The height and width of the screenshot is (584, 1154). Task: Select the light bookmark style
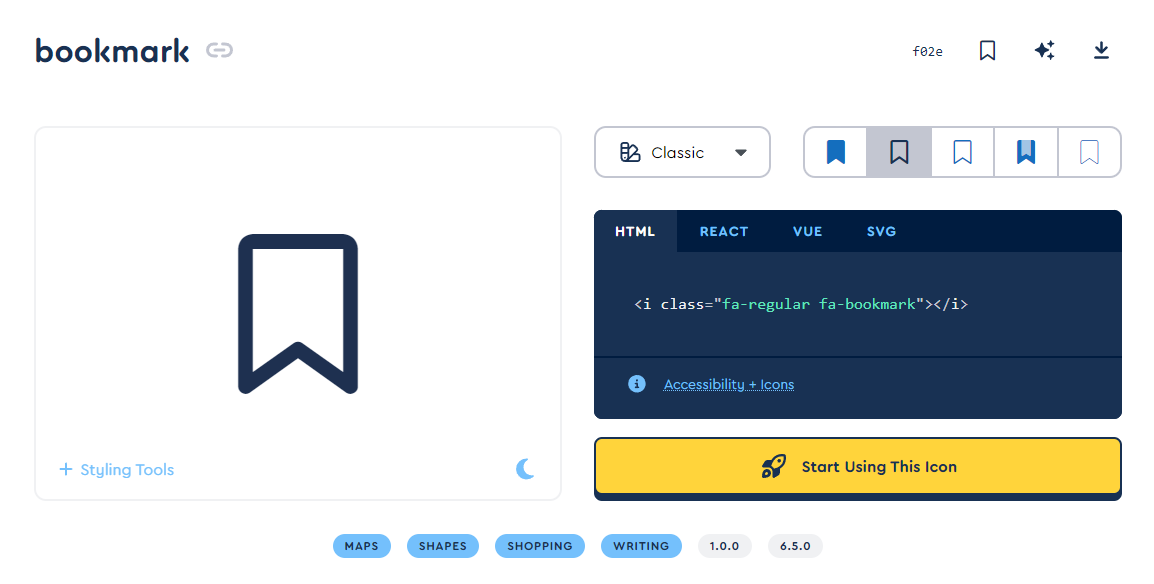point(963,152)
